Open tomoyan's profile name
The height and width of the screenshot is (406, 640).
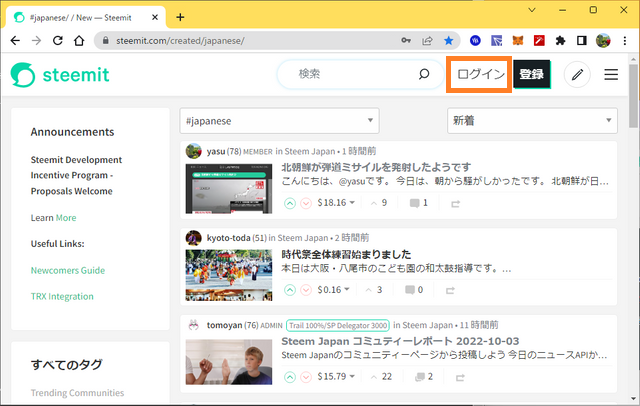pyautogui.click(x=224, y=325)
